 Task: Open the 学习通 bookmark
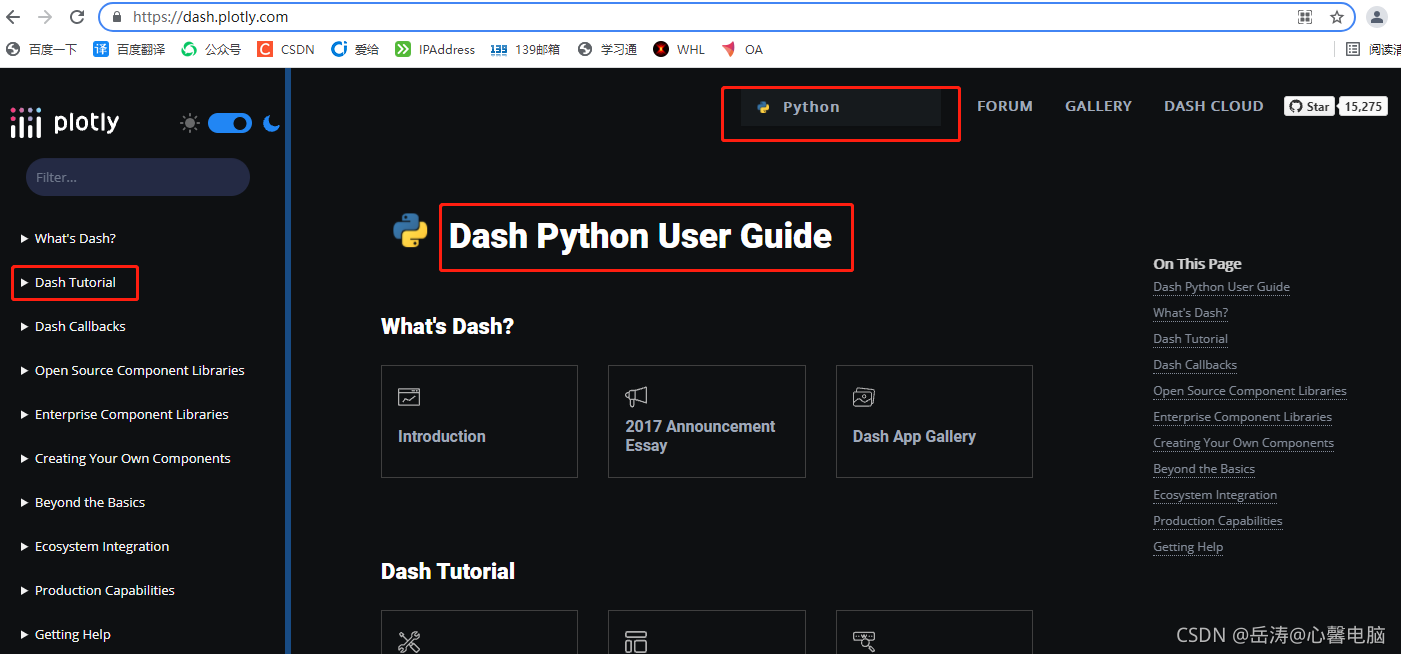click(x=607, y=49)
